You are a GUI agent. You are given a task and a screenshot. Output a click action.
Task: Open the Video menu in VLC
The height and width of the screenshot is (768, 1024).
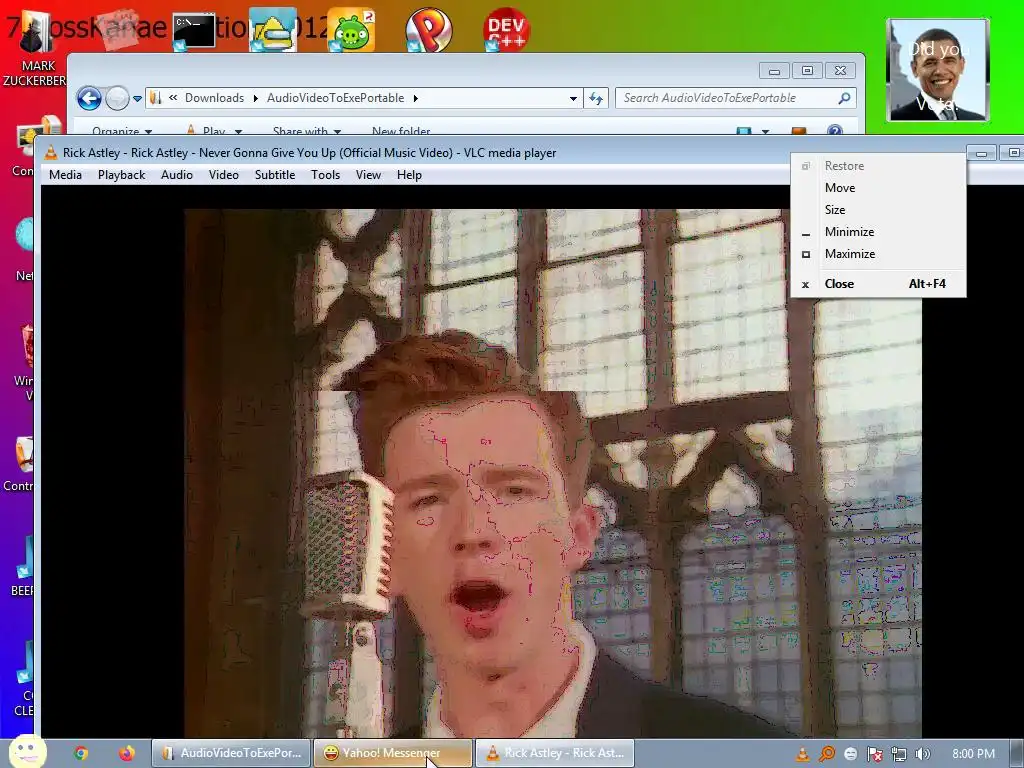click(223, 175)
